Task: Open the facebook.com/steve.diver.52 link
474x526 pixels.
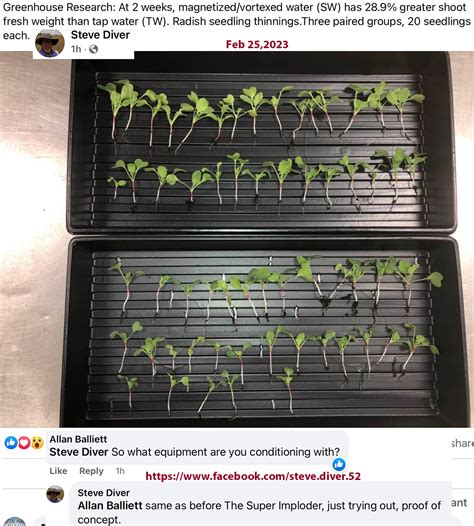Action: (253, 476)
